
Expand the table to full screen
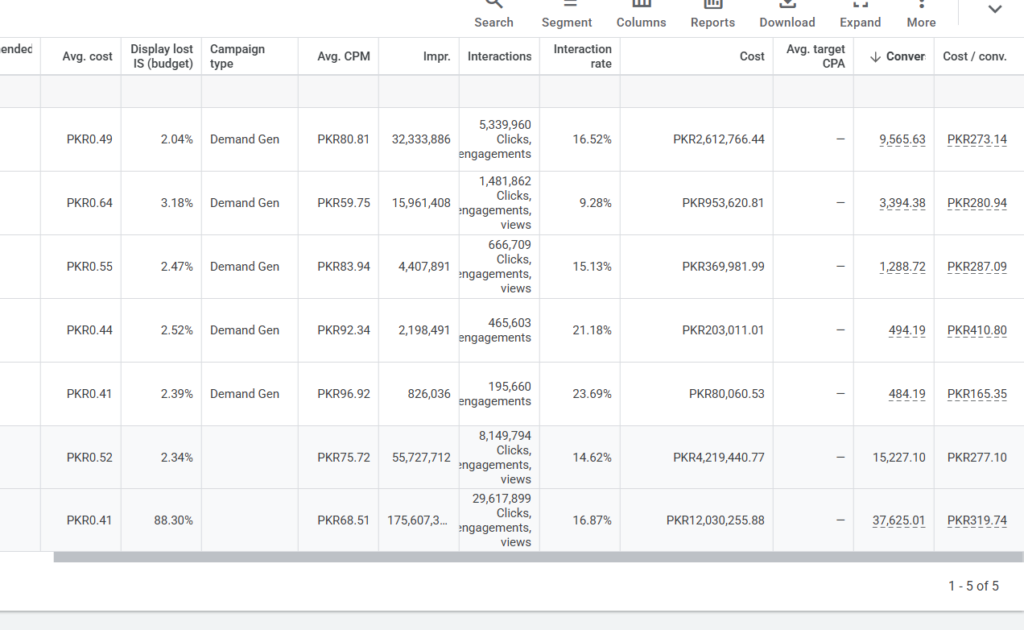click(860, 14)
